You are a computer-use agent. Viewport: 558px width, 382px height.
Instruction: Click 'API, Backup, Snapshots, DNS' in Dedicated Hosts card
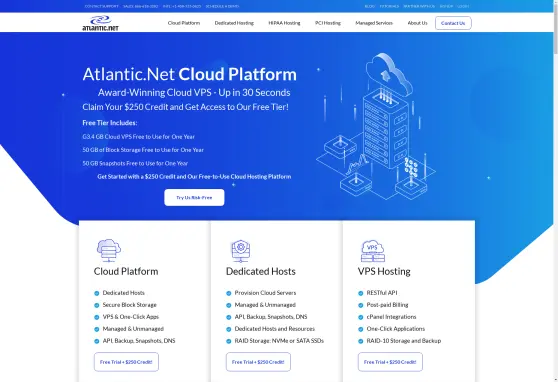point(271,317)
